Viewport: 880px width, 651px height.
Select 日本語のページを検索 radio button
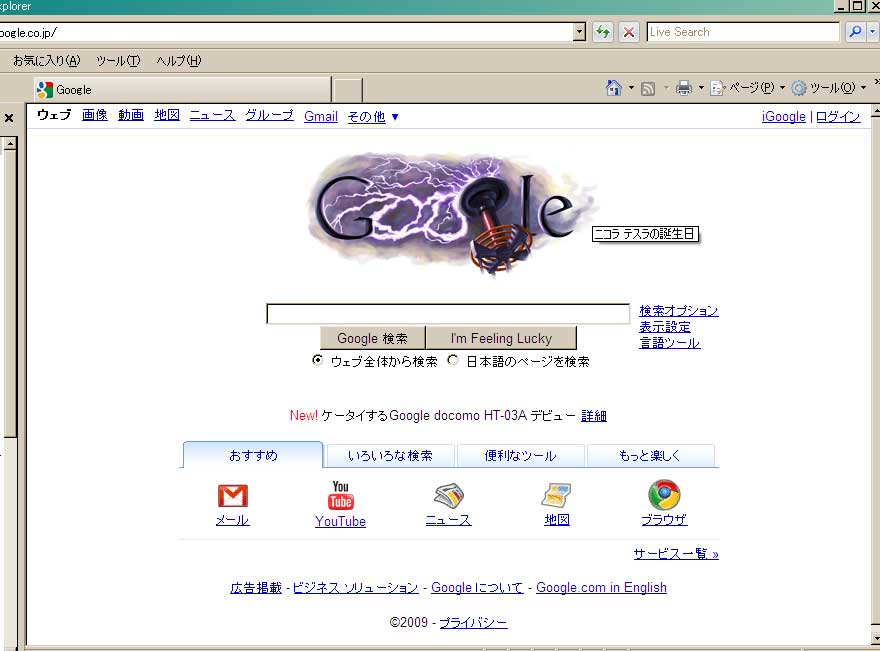[x=453, y=360]
